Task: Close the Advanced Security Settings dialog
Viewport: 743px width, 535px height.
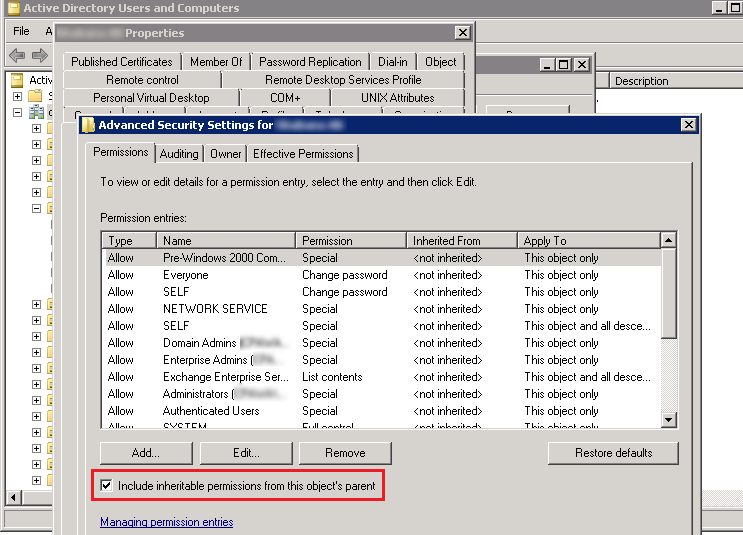Action: pyautogui.click(x=688, y=125)
